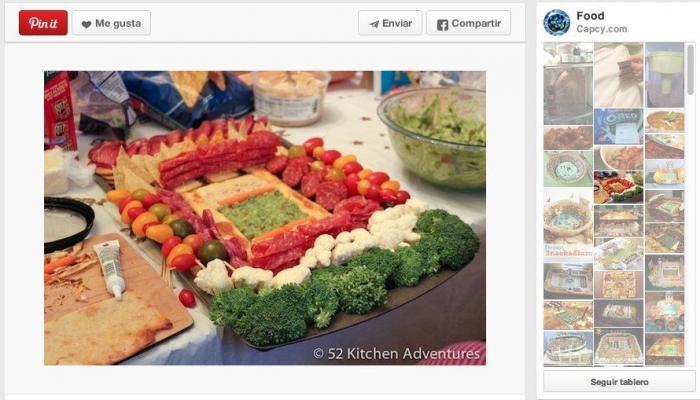Select the highlighted veggie stadium thumbnail
This screenshot has width=700, height=400.
619,187
